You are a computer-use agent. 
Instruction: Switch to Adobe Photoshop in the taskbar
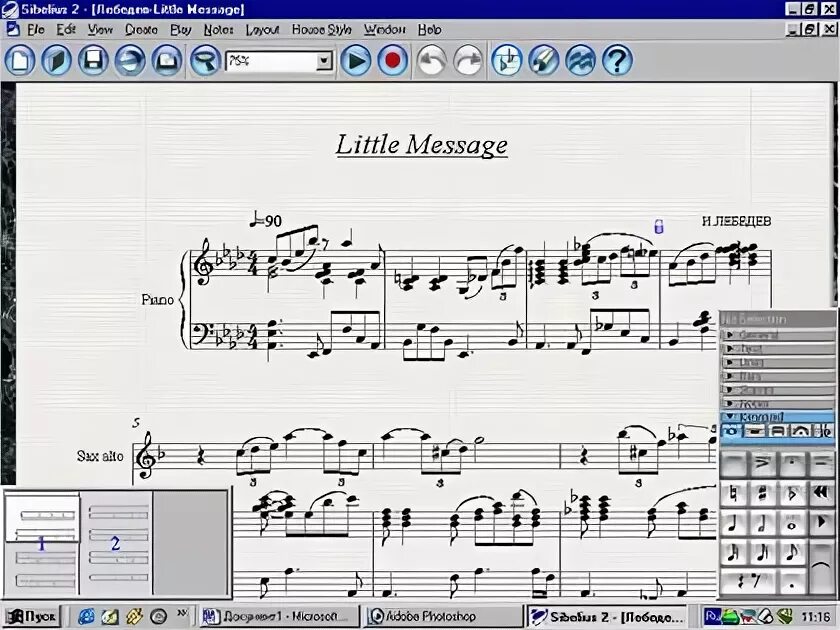pyautogui.click(x=442, y=617)
